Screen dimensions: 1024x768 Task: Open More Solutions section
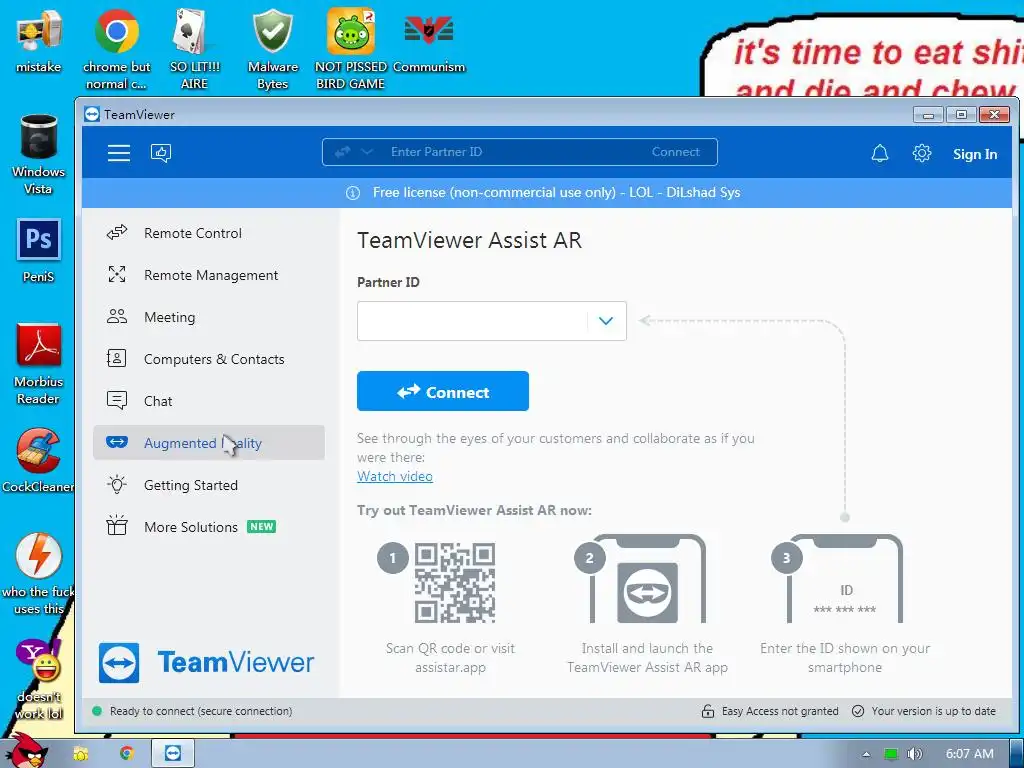pos(208,527)
